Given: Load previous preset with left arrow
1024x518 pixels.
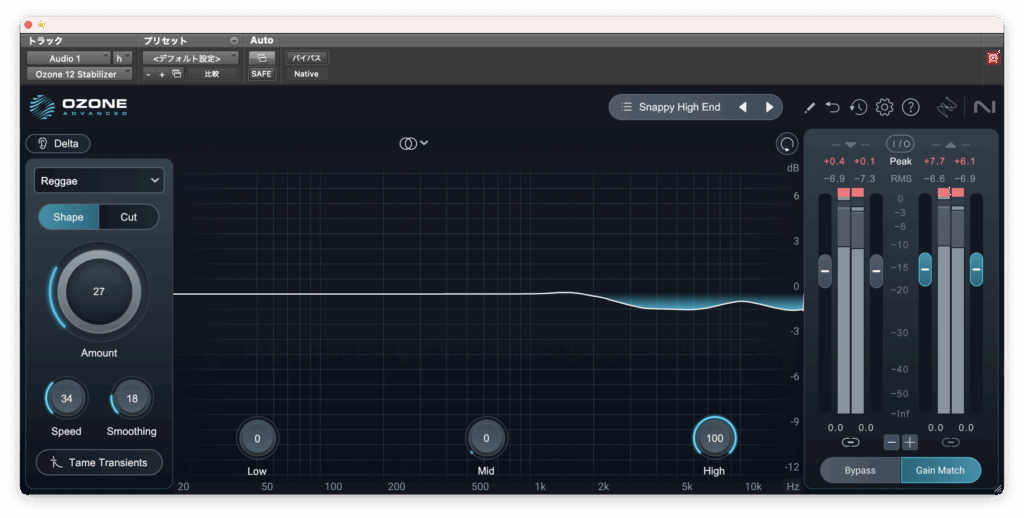Looking at the screenshot, I should (743, 107).
